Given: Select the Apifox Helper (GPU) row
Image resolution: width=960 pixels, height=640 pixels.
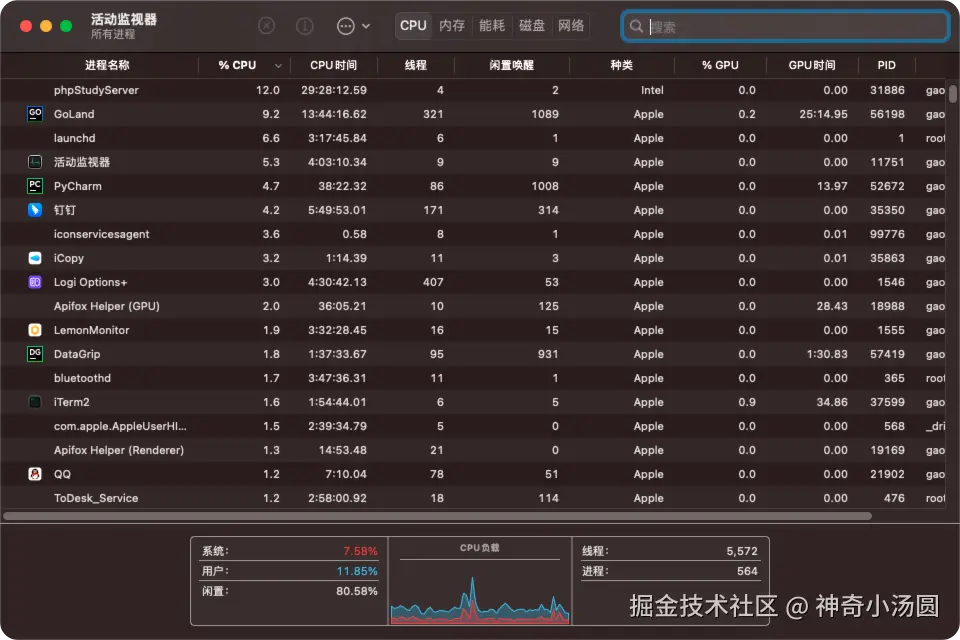Looking at the screenshot, I should [473, 306].
